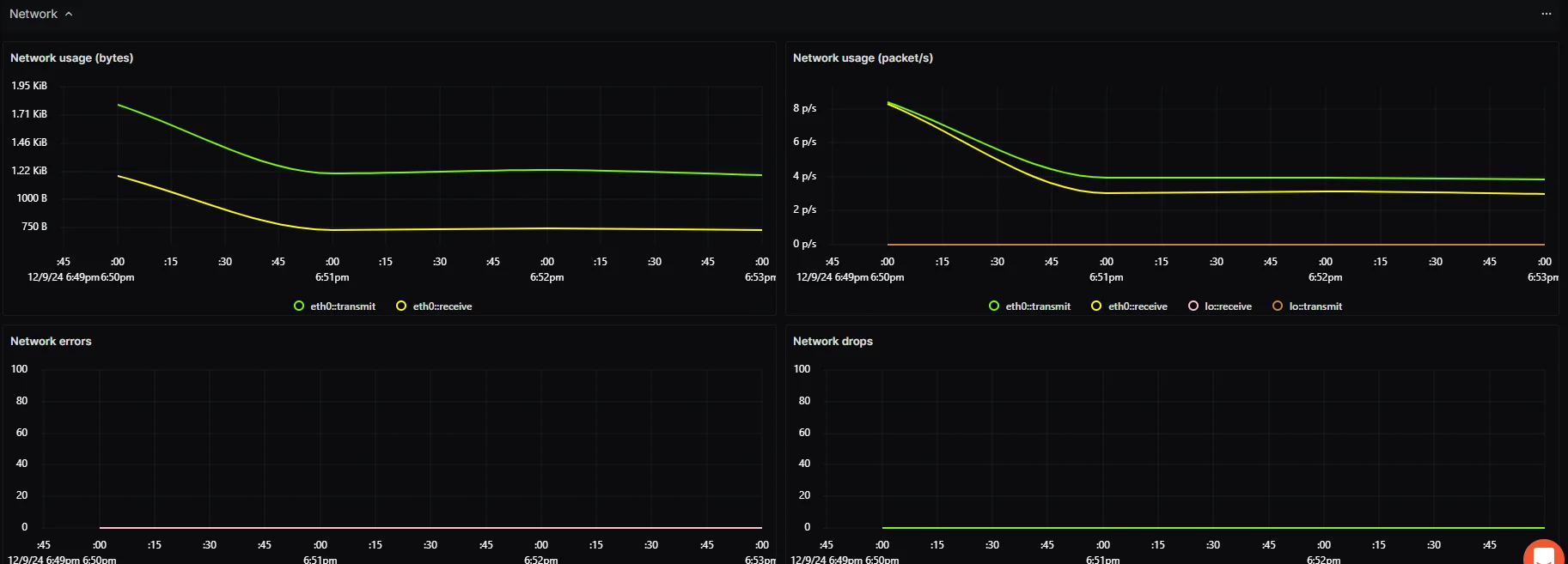Click the 20 axis label in Network drops chart
The width and height of the screenshot is (1568, 564).
pyautogui.click(x=804, y=495)
